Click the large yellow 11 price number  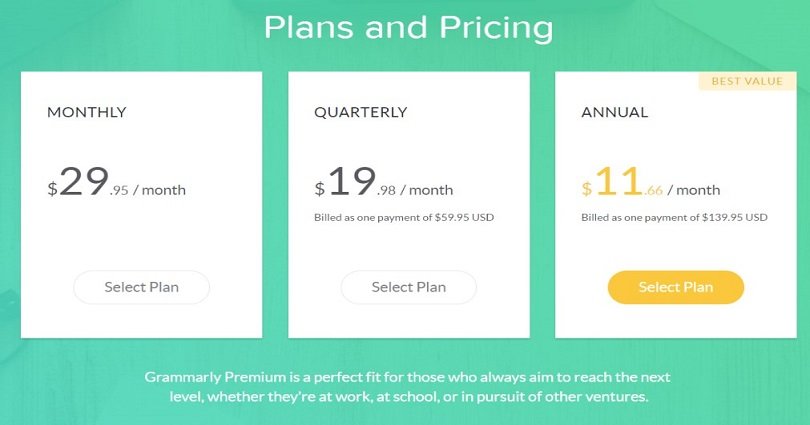(x=619, y=181)
